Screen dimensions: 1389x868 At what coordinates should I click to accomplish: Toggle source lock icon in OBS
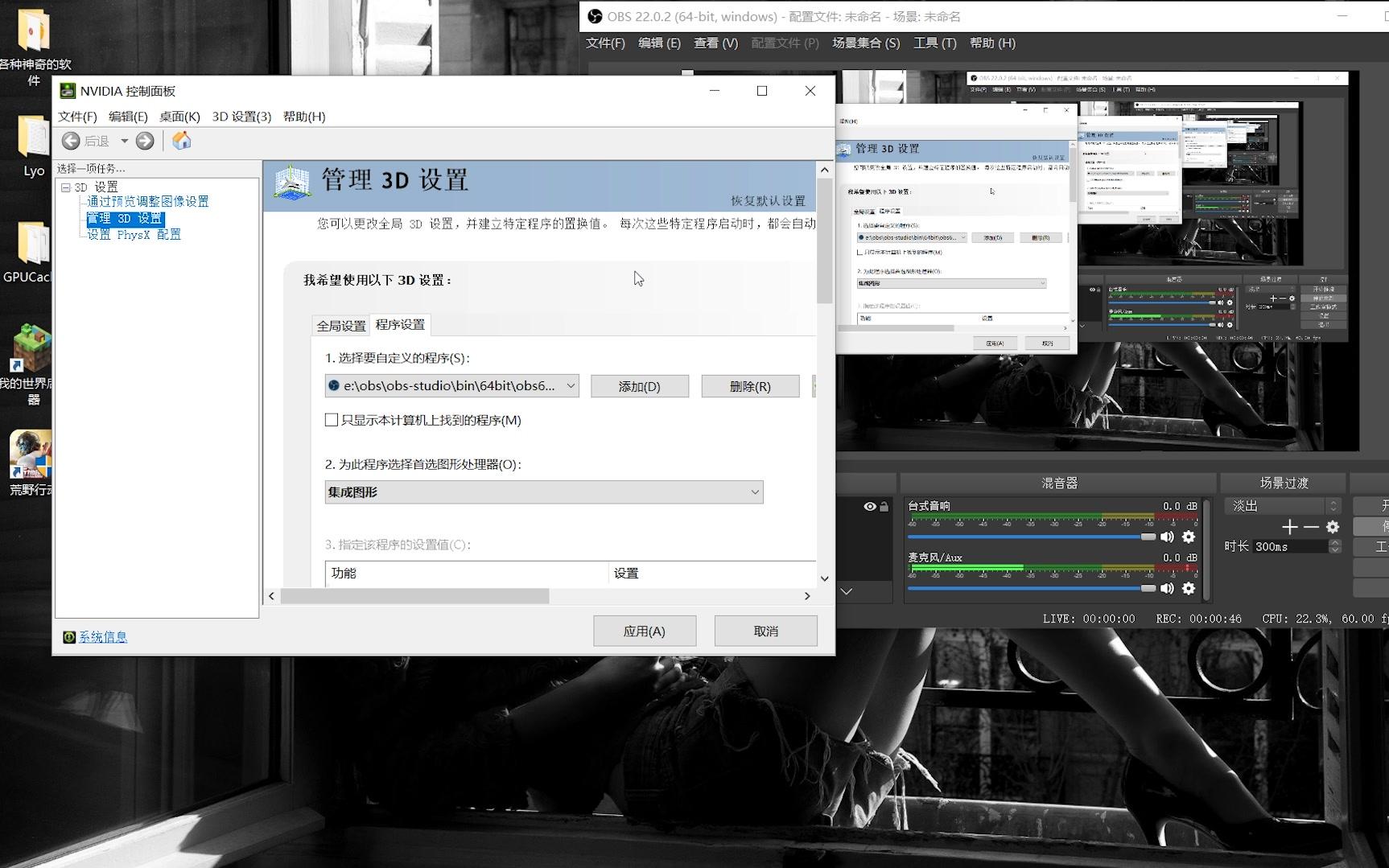click(x=884, y=507)
